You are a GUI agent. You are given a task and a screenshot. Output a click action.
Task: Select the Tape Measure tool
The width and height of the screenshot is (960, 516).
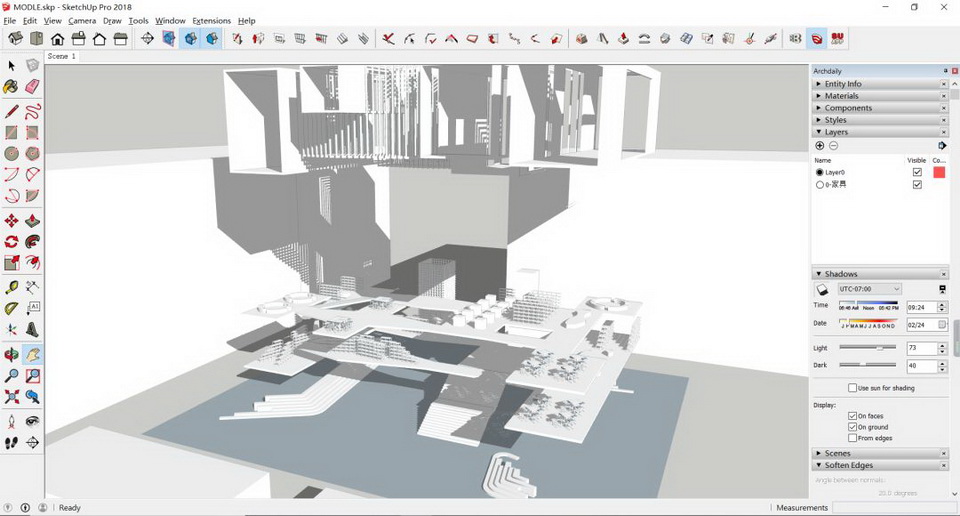click(11, 287)
